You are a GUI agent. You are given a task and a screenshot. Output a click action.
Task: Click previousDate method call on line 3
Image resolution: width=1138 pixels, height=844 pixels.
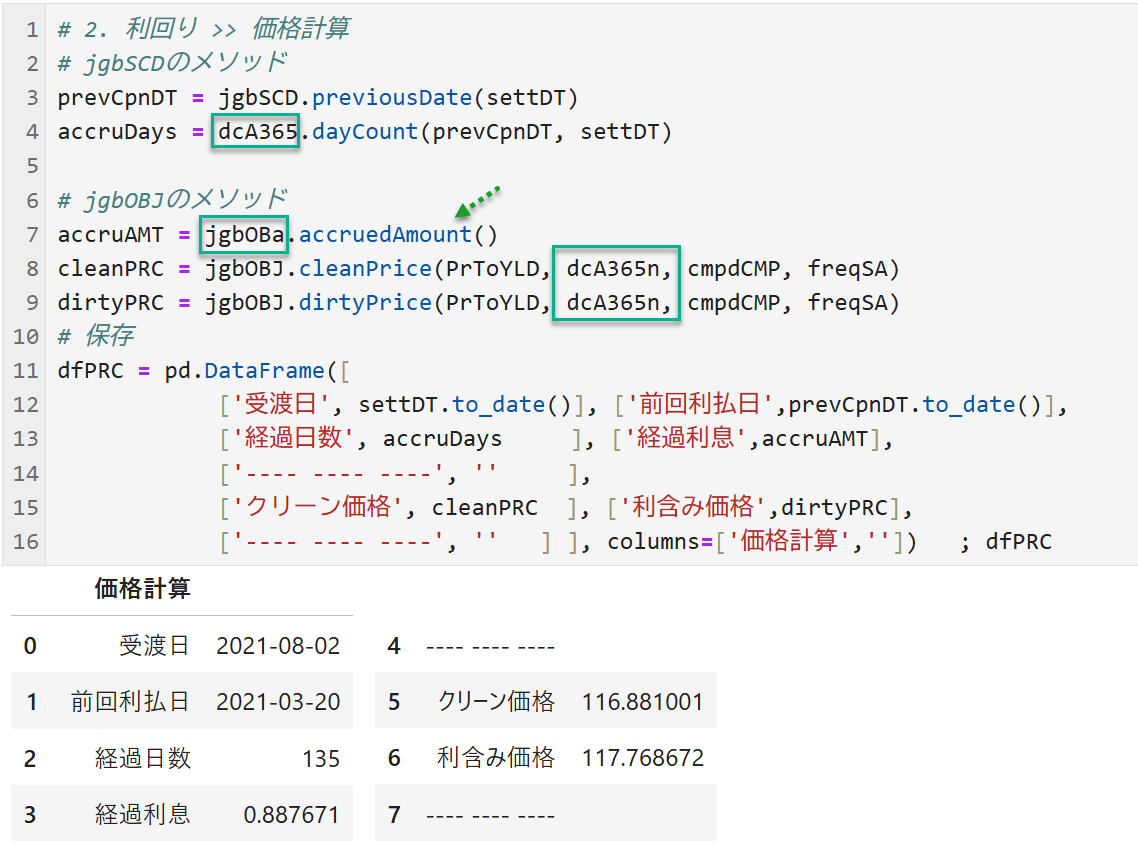[x=392, y=97]
